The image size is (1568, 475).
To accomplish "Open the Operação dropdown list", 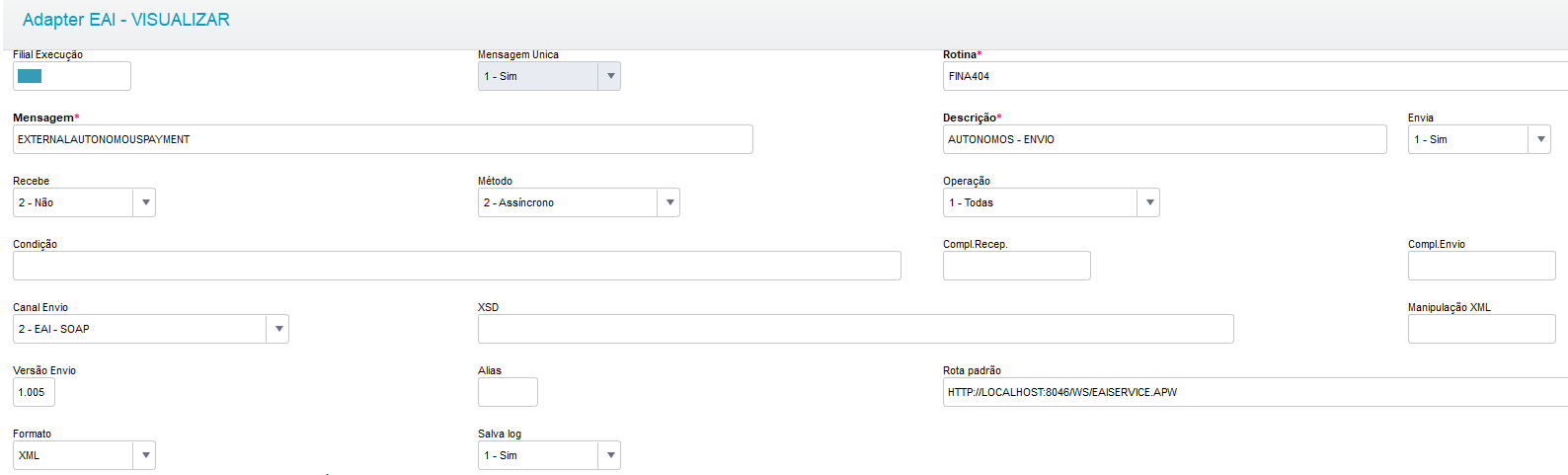I will [1149, 202].
